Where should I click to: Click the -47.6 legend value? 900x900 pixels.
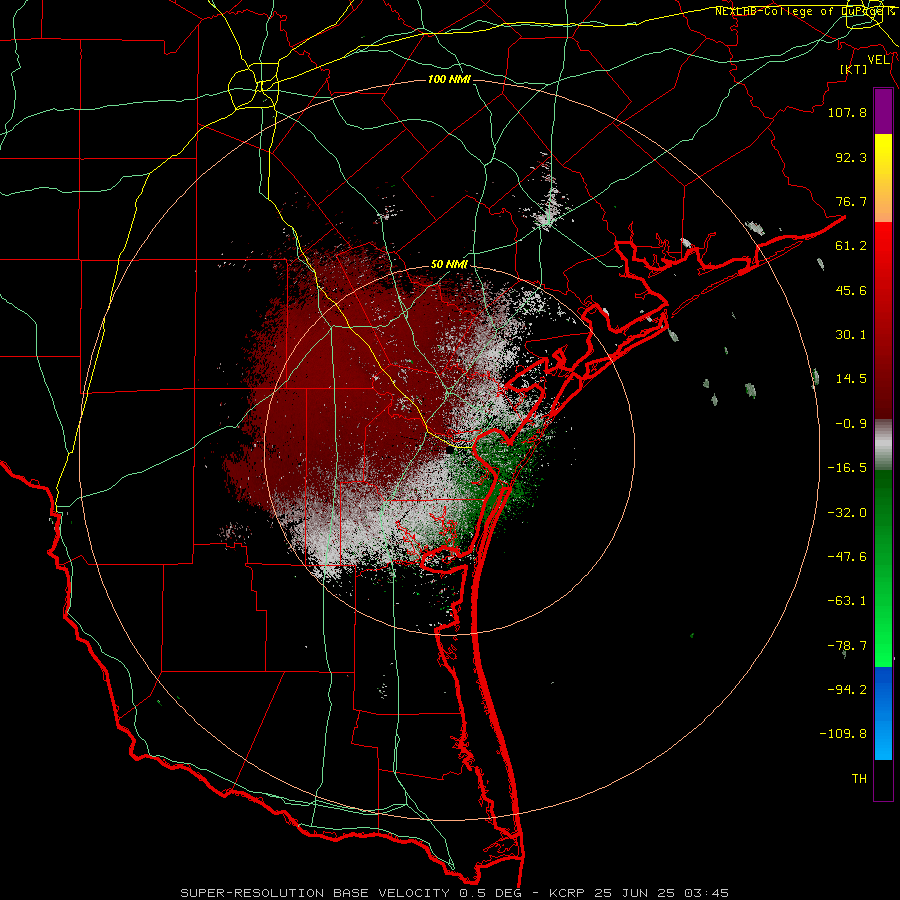[x=847, y=557]
